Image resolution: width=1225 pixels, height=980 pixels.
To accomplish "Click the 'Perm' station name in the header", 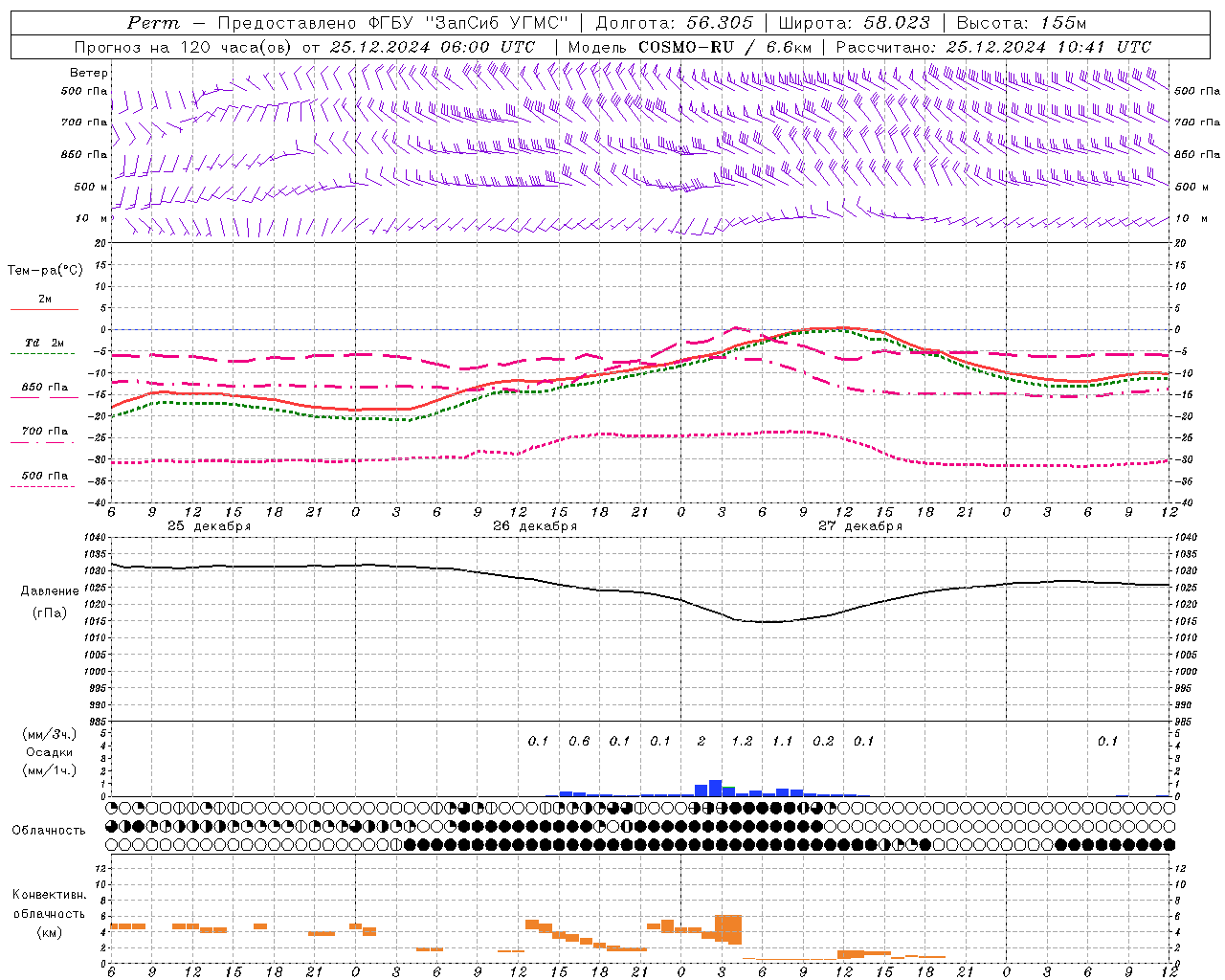I will 152,23.
